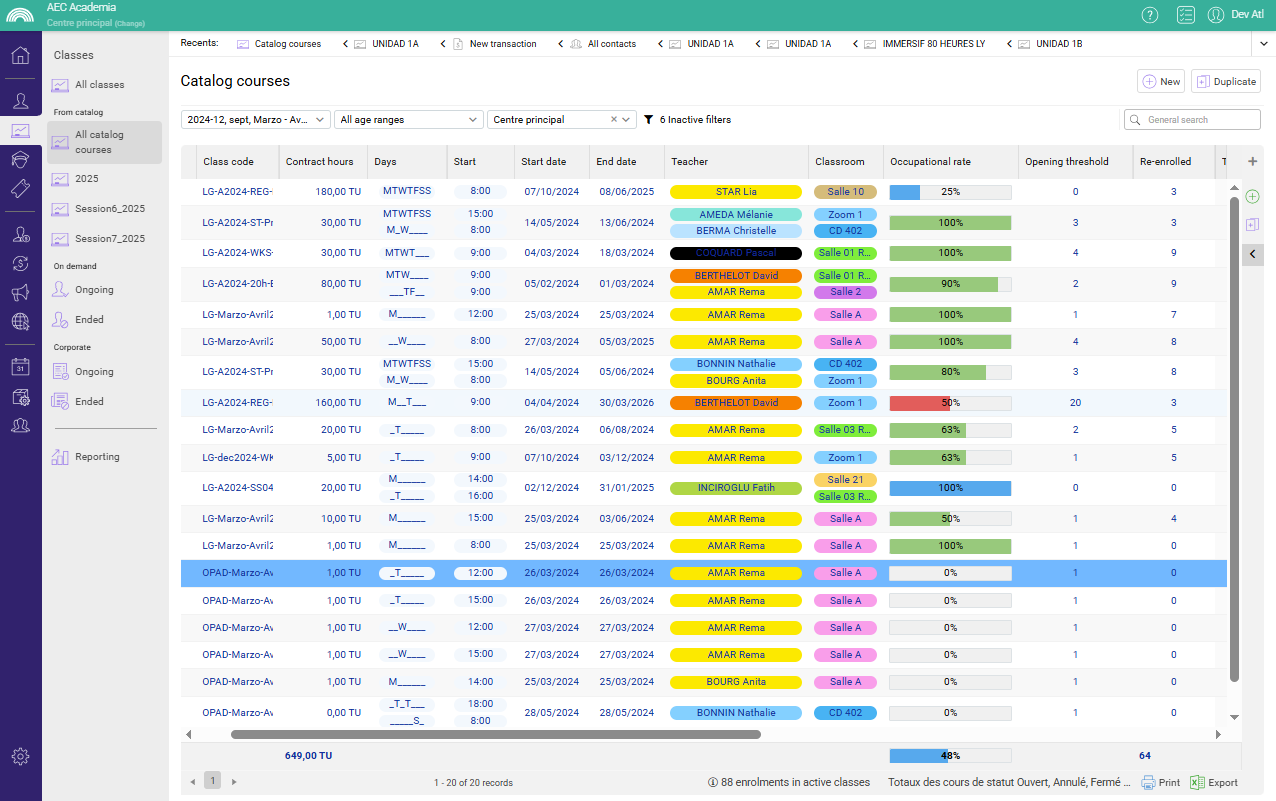Clear the Centre principal filter with the x

click(614, 119)
